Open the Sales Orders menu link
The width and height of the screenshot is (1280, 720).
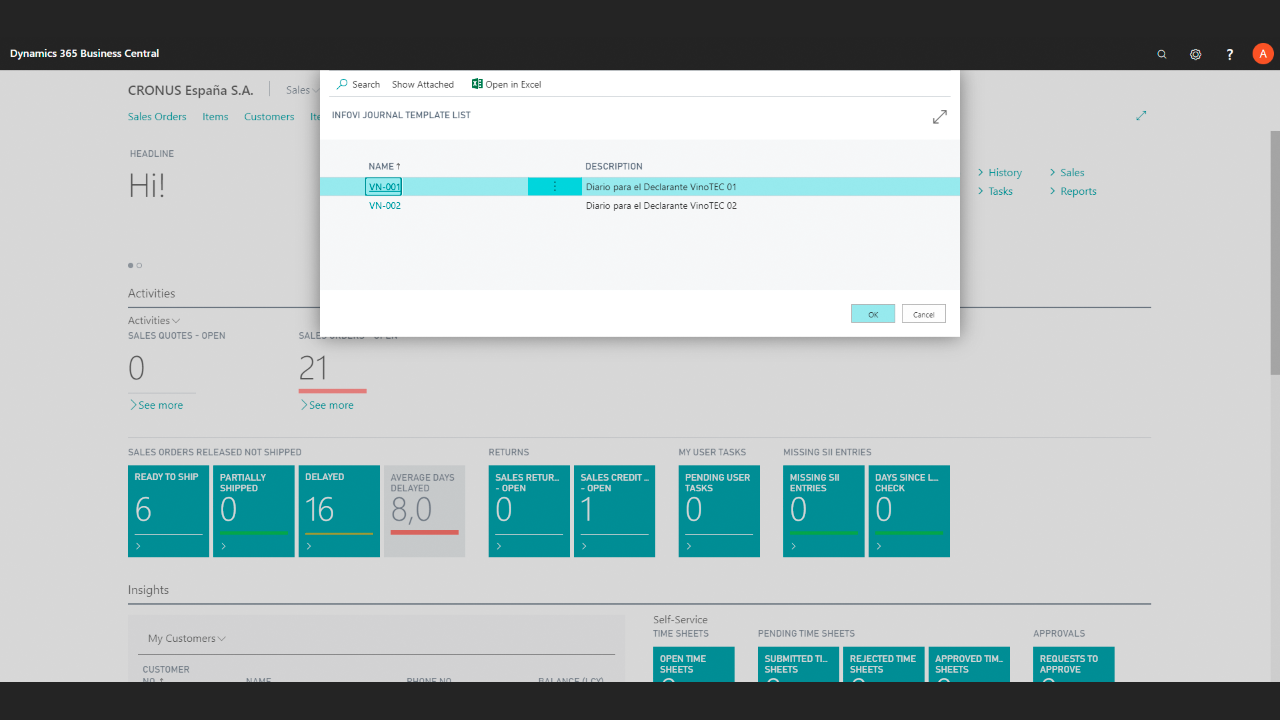click(157, 117)
